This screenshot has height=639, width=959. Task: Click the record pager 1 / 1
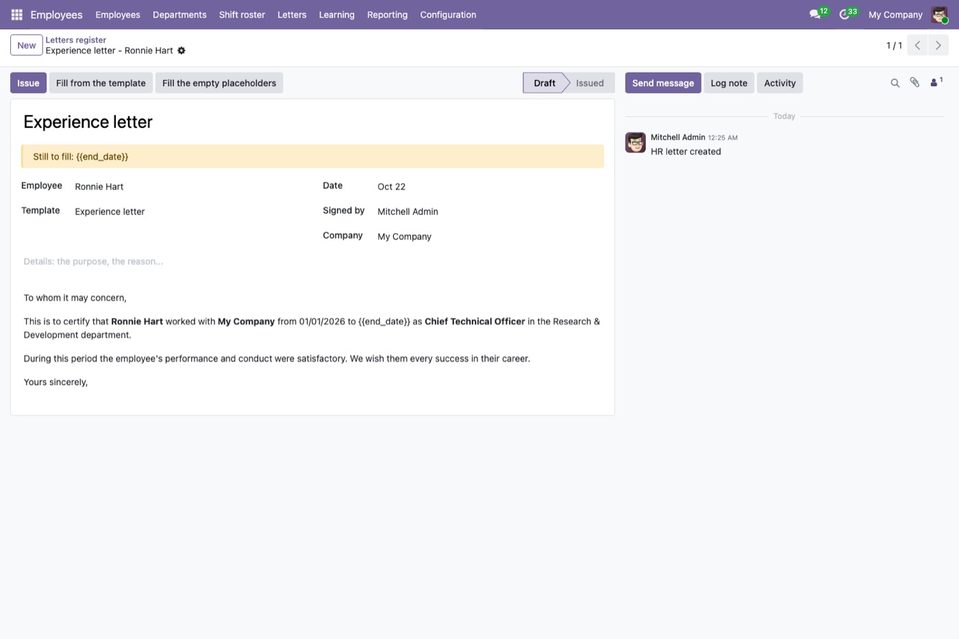point(894,45)
